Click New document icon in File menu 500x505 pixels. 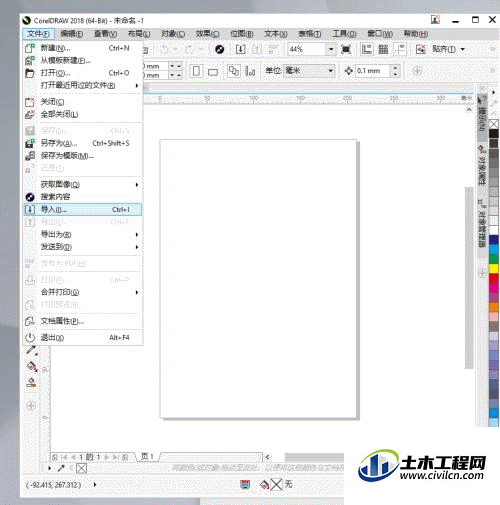point(30,48)
